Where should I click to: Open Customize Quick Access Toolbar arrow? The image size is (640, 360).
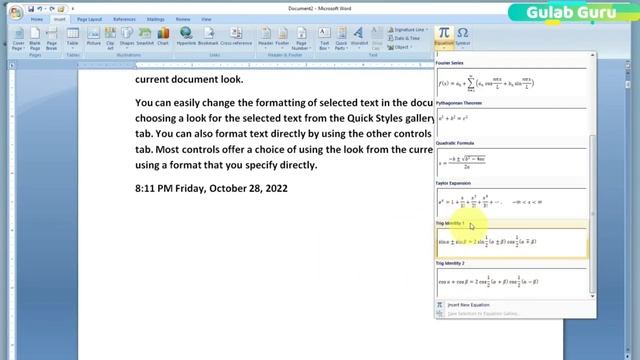pyautogui.click(x=73, y=9)
